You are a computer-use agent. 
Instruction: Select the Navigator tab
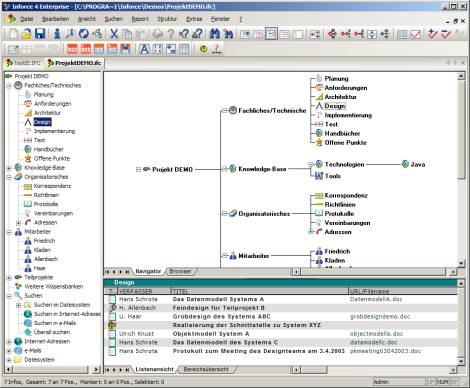point(148,271)
